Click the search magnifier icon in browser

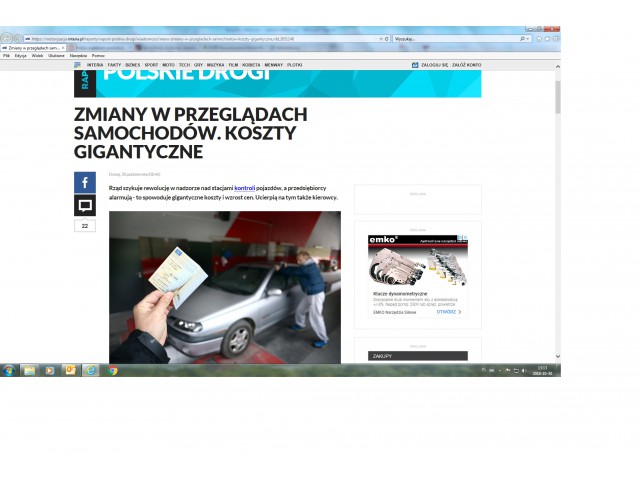click(x=523, y=38)
